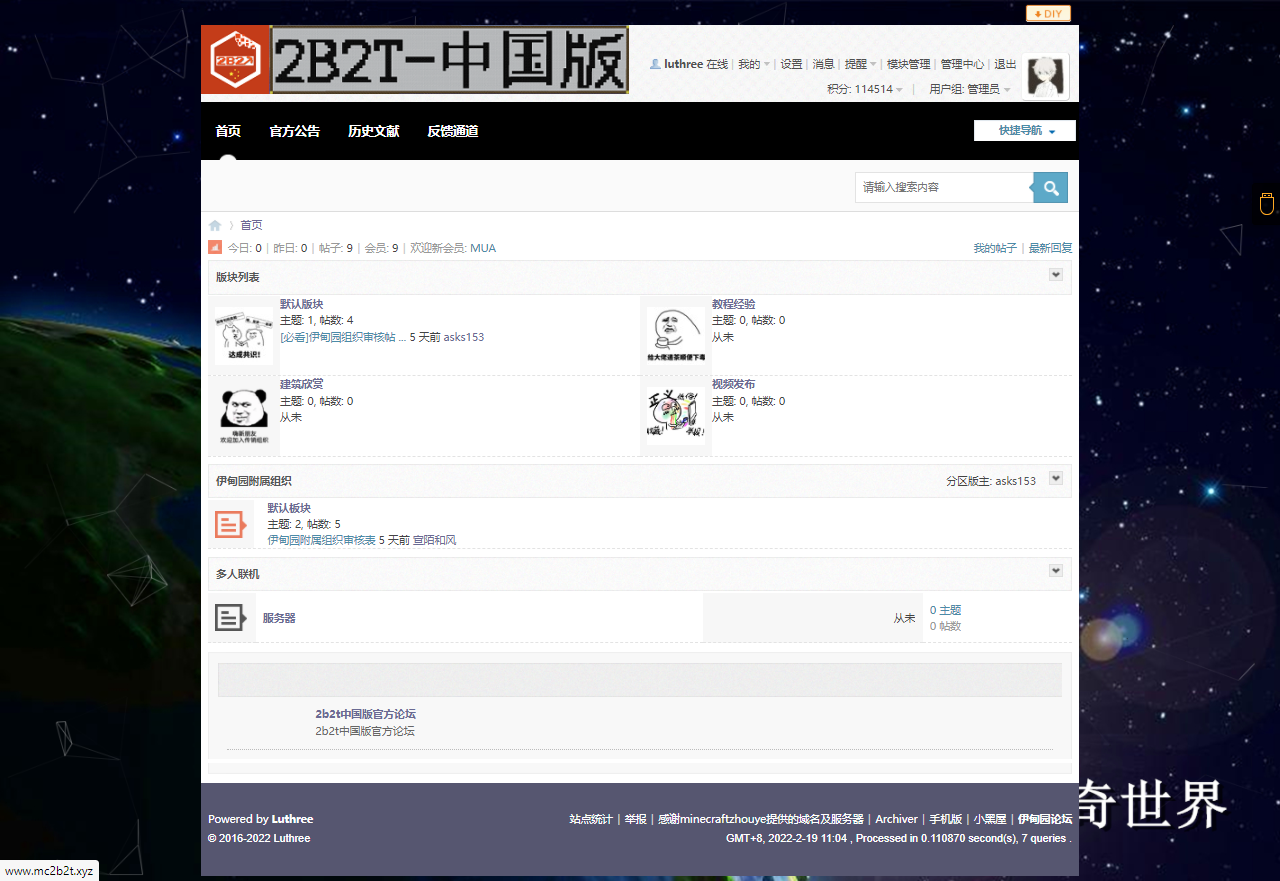Open the 反馈通道 navigation tab
The height and width of the screenshot is (881, 1280).
(x=452, y=131)
